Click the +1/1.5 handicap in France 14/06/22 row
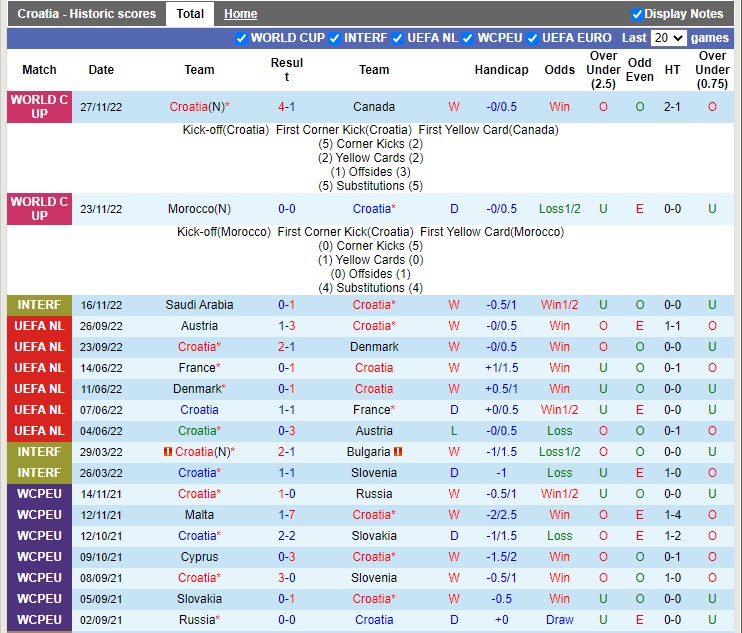 501,368
